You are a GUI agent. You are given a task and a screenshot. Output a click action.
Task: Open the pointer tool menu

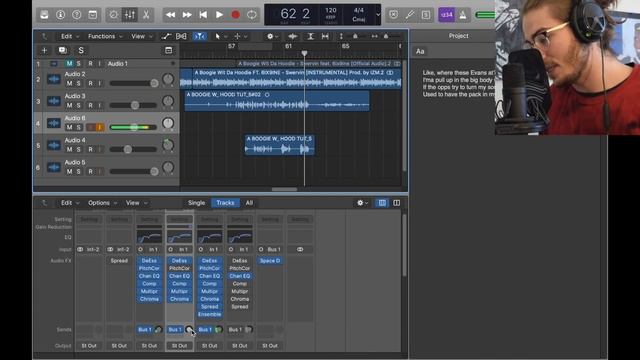[220, 36]
